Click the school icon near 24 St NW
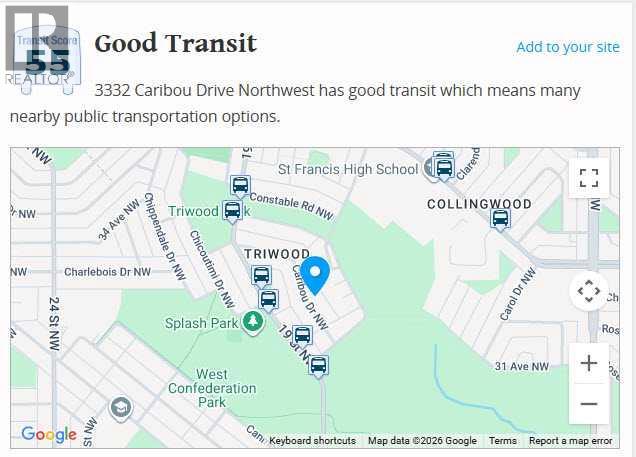Image resolution: width=636 pixels, height=457 pixels. tap(121, 408)
